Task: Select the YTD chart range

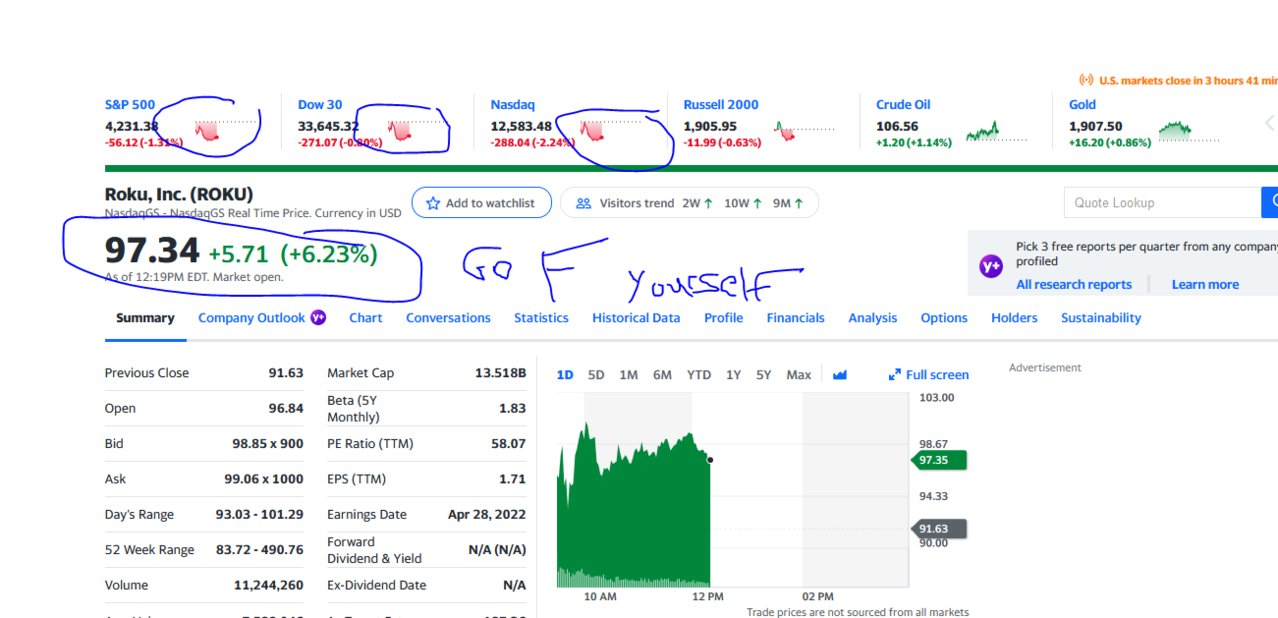Action: (x=699, y=375)
